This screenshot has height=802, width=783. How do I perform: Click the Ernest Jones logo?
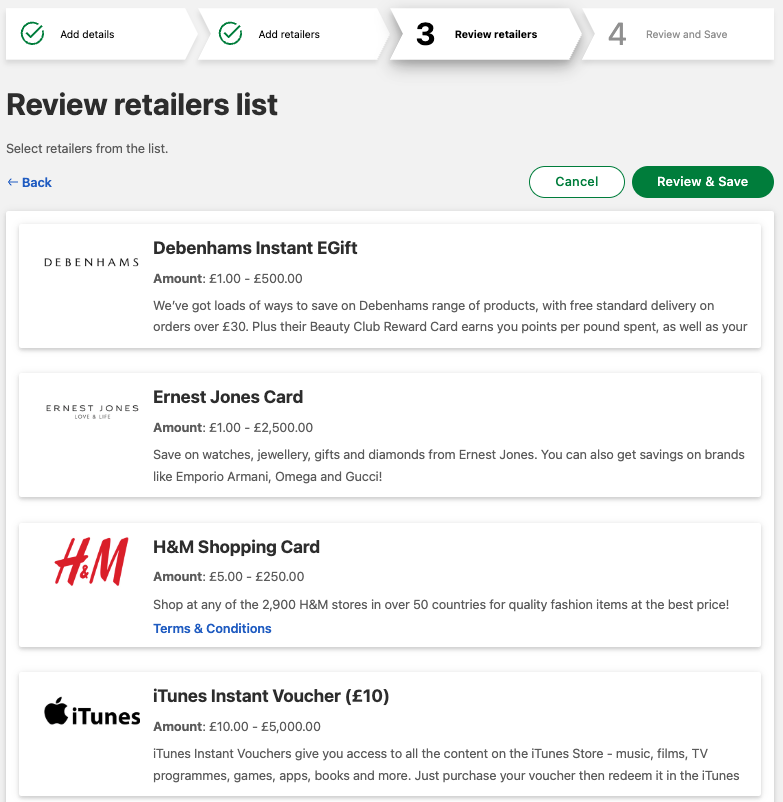click(x=92, y=411)
